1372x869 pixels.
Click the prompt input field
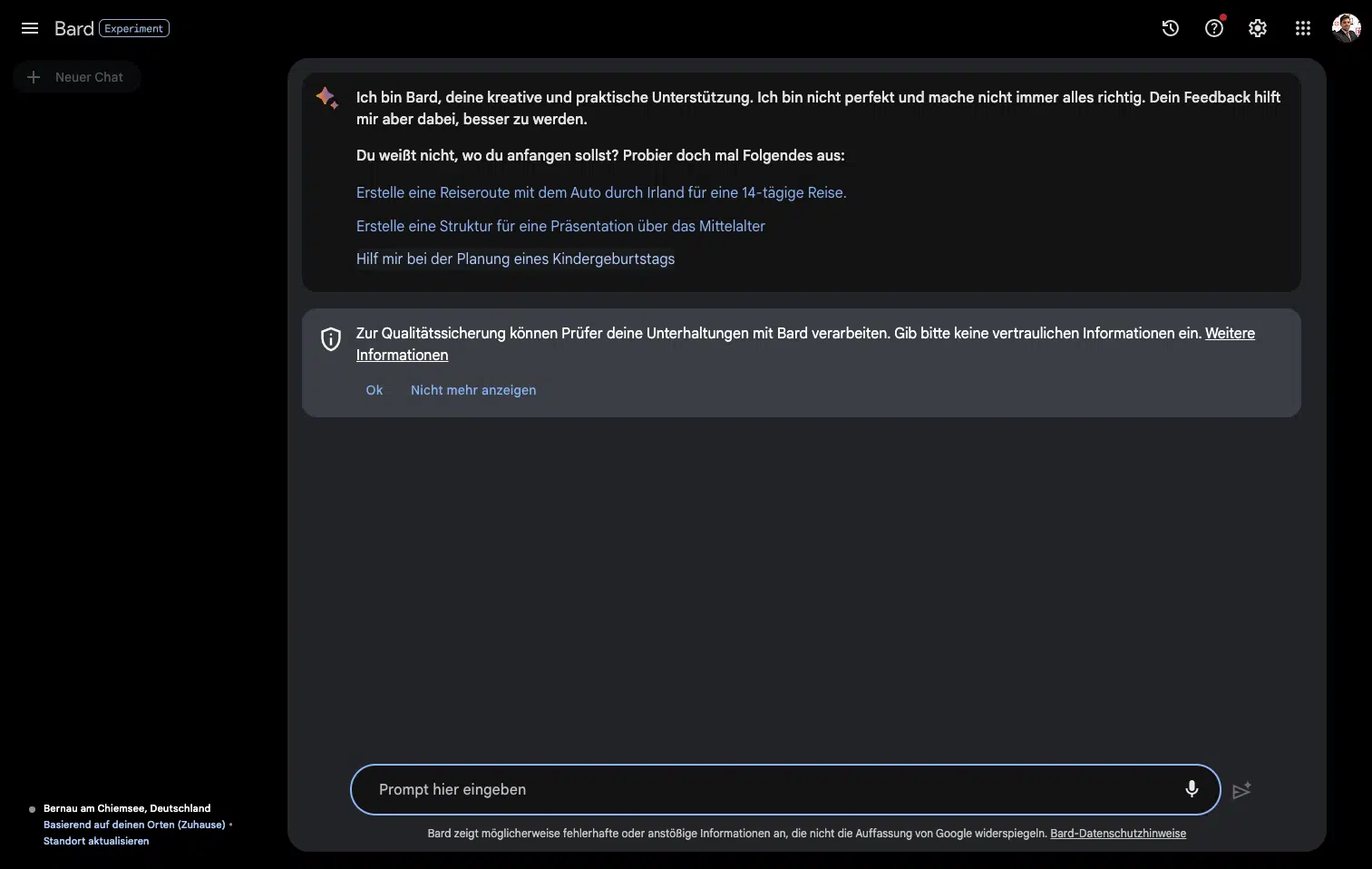[725, 789]
